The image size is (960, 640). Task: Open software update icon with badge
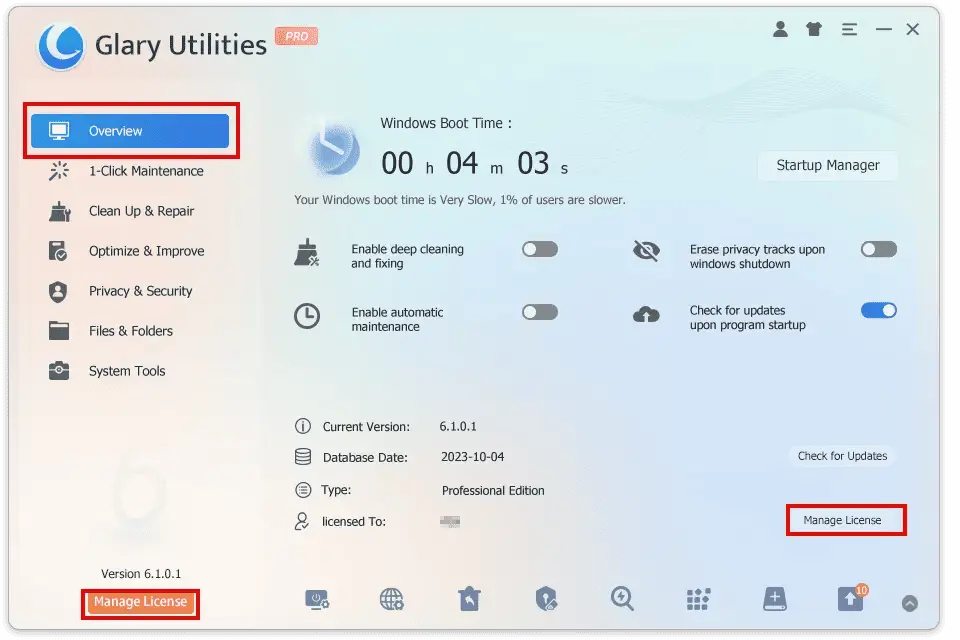point(851,598)
